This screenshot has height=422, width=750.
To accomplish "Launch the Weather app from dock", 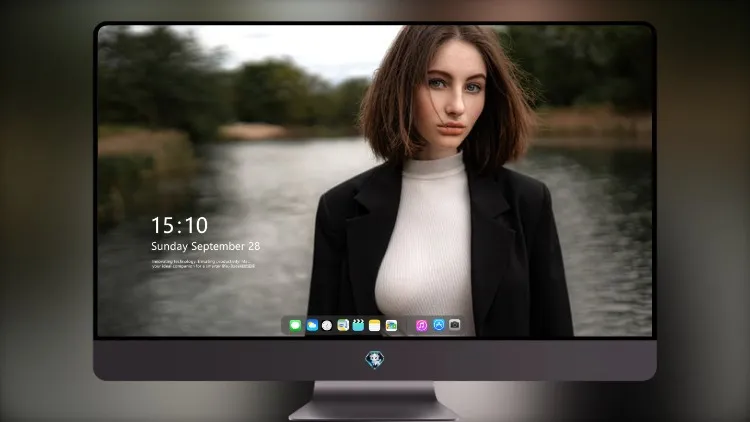I will pos(312,325).
